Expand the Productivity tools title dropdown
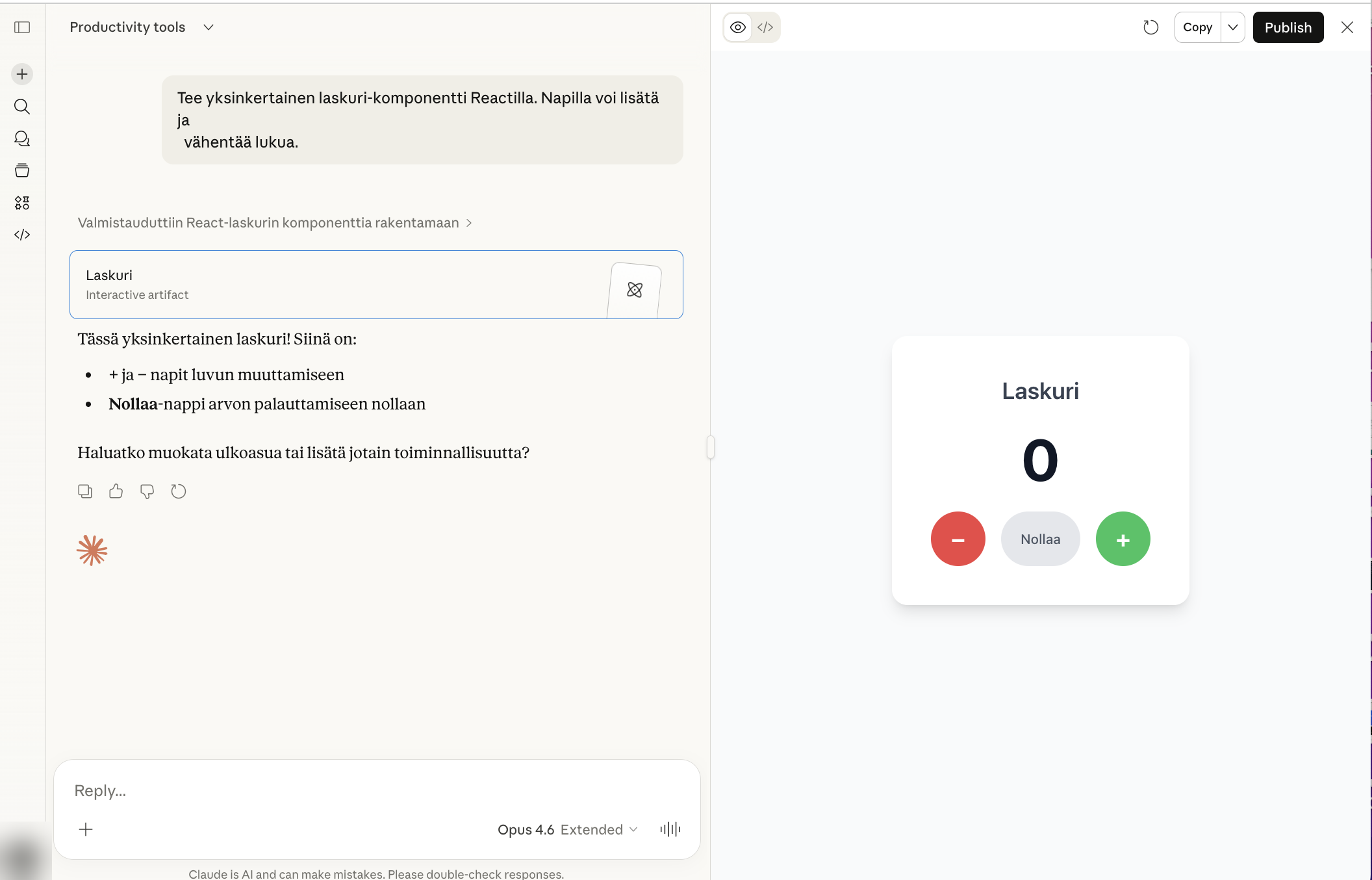Image resolution: width=1372 pixels, height=880 pixels. (x=209, y=27)
